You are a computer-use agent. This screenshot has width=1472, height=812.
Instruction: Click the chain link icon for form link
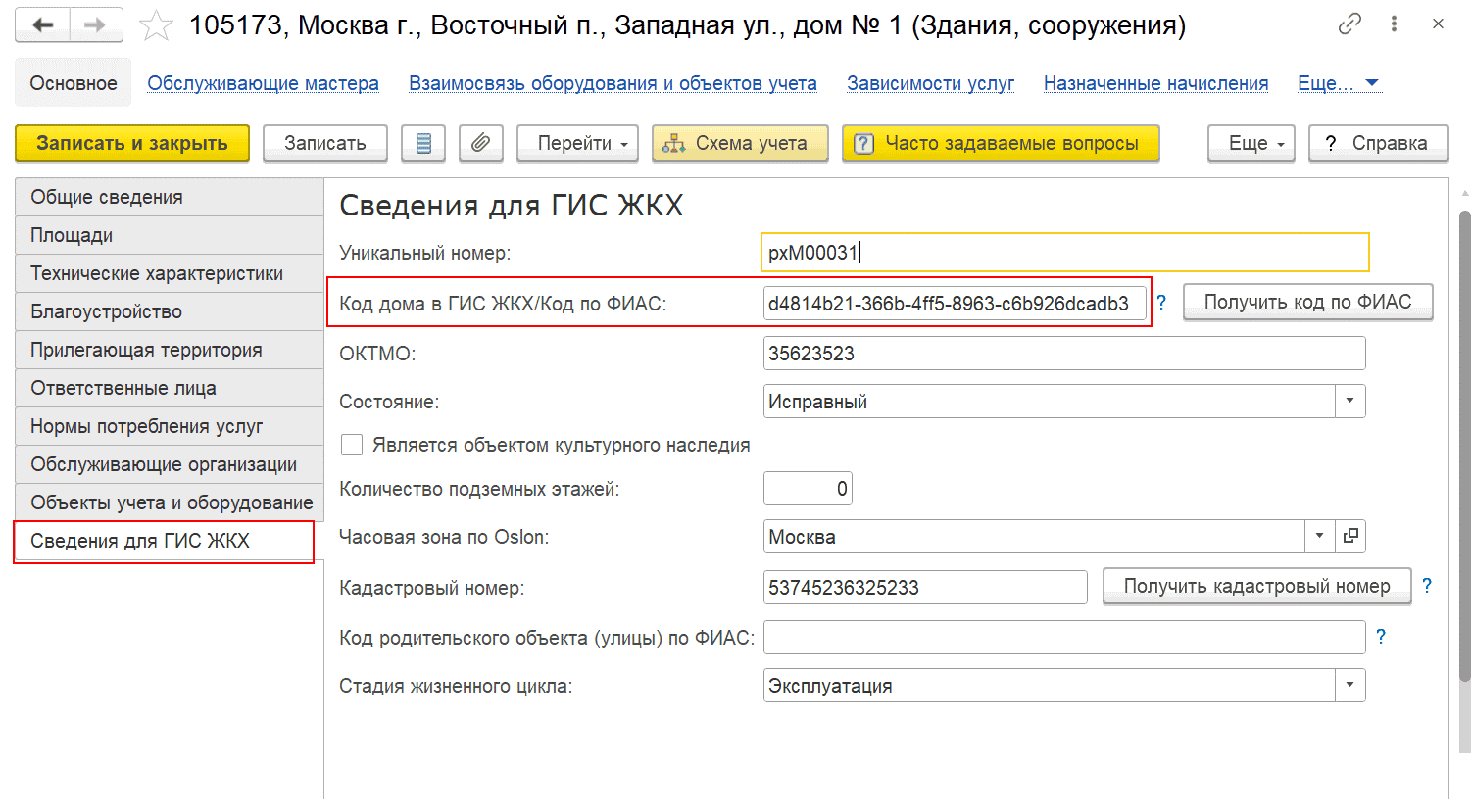pos(1349,24)
